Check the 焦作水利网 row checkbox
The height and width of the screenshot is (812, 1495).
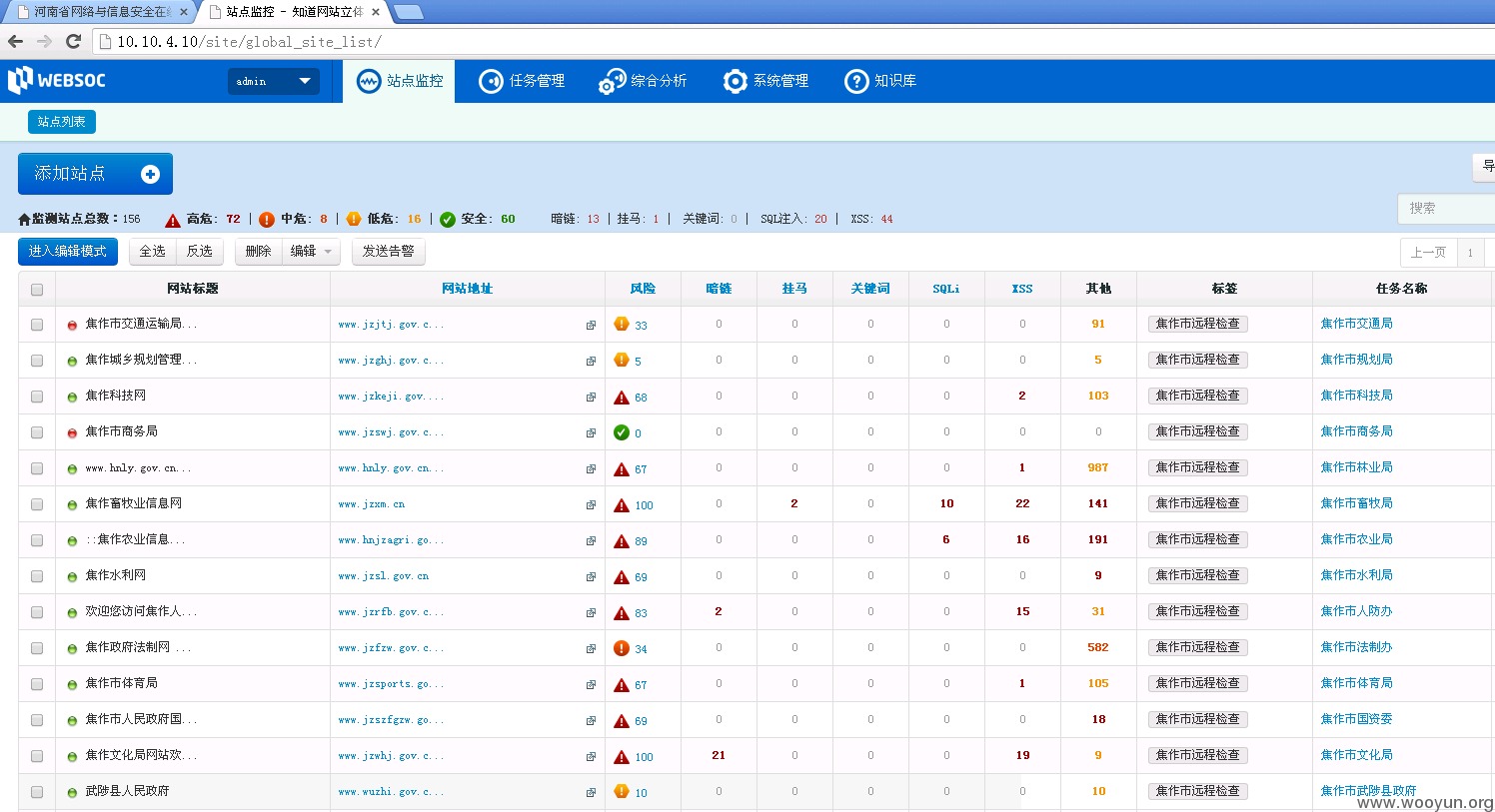[37, 576]
